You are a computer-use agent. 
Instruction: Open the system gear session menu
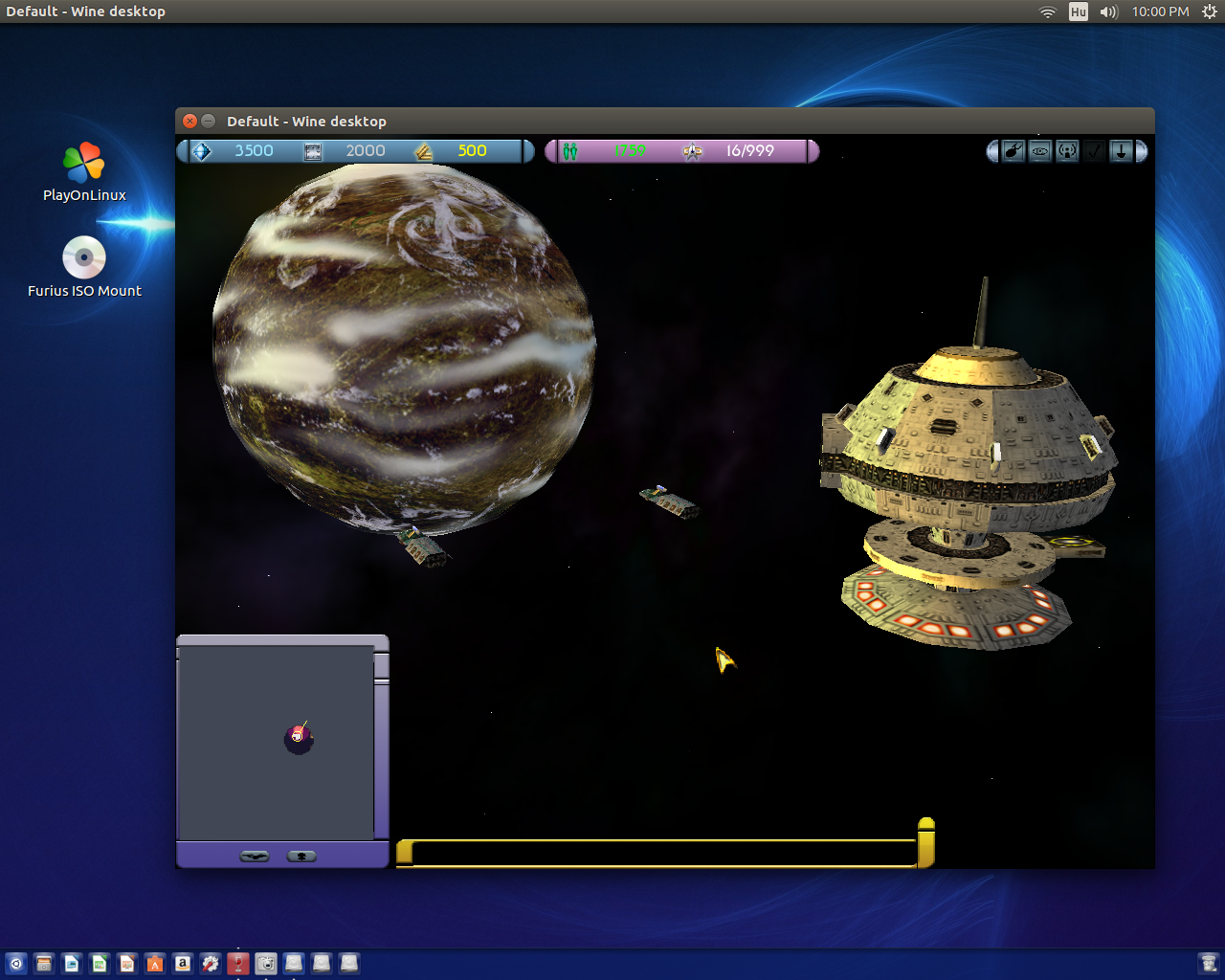[1210, 11]
